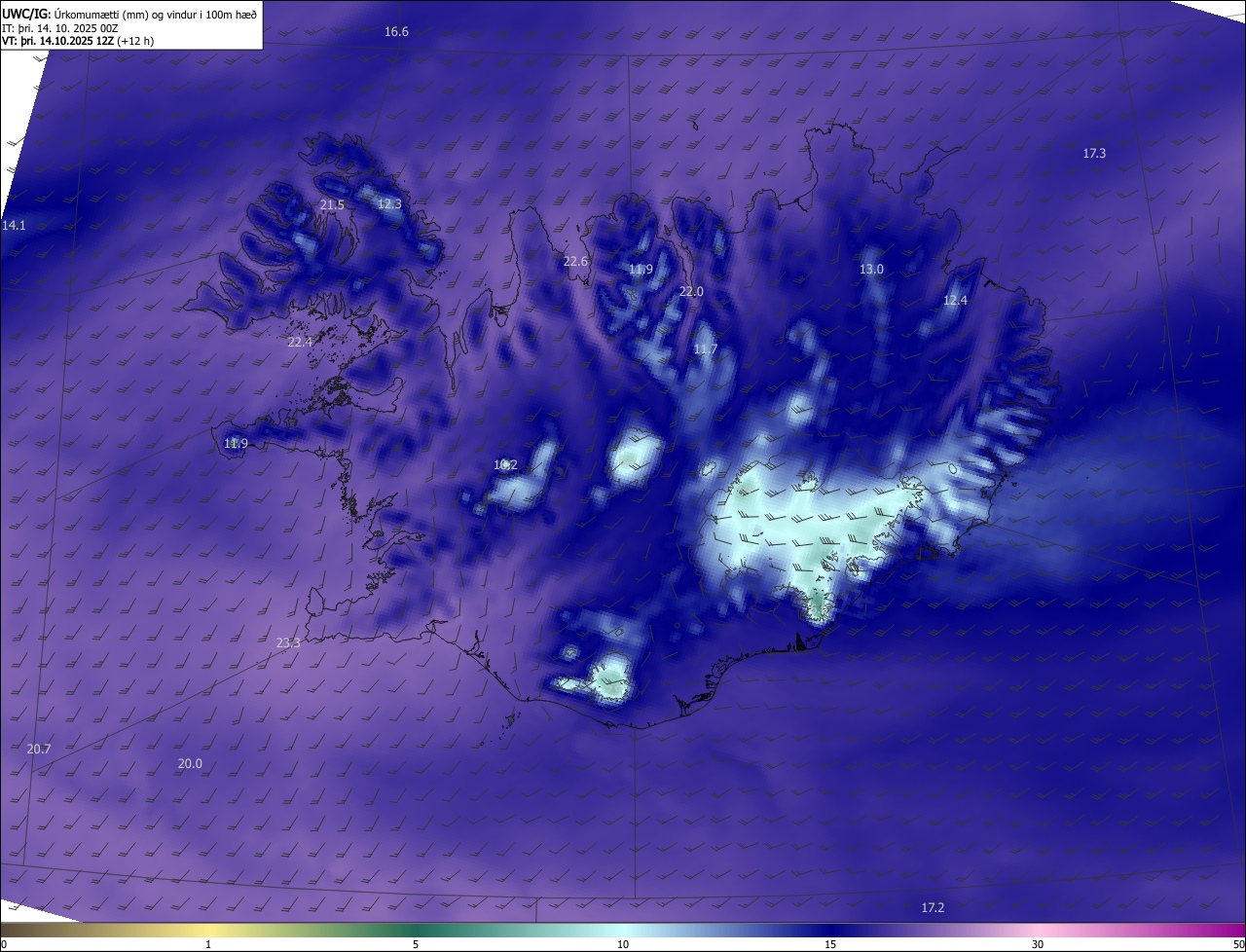This screenshot has width=1246, height=952.
Task: Click the 30 tick on the colour scale
Action: [x=1038, y=944]
